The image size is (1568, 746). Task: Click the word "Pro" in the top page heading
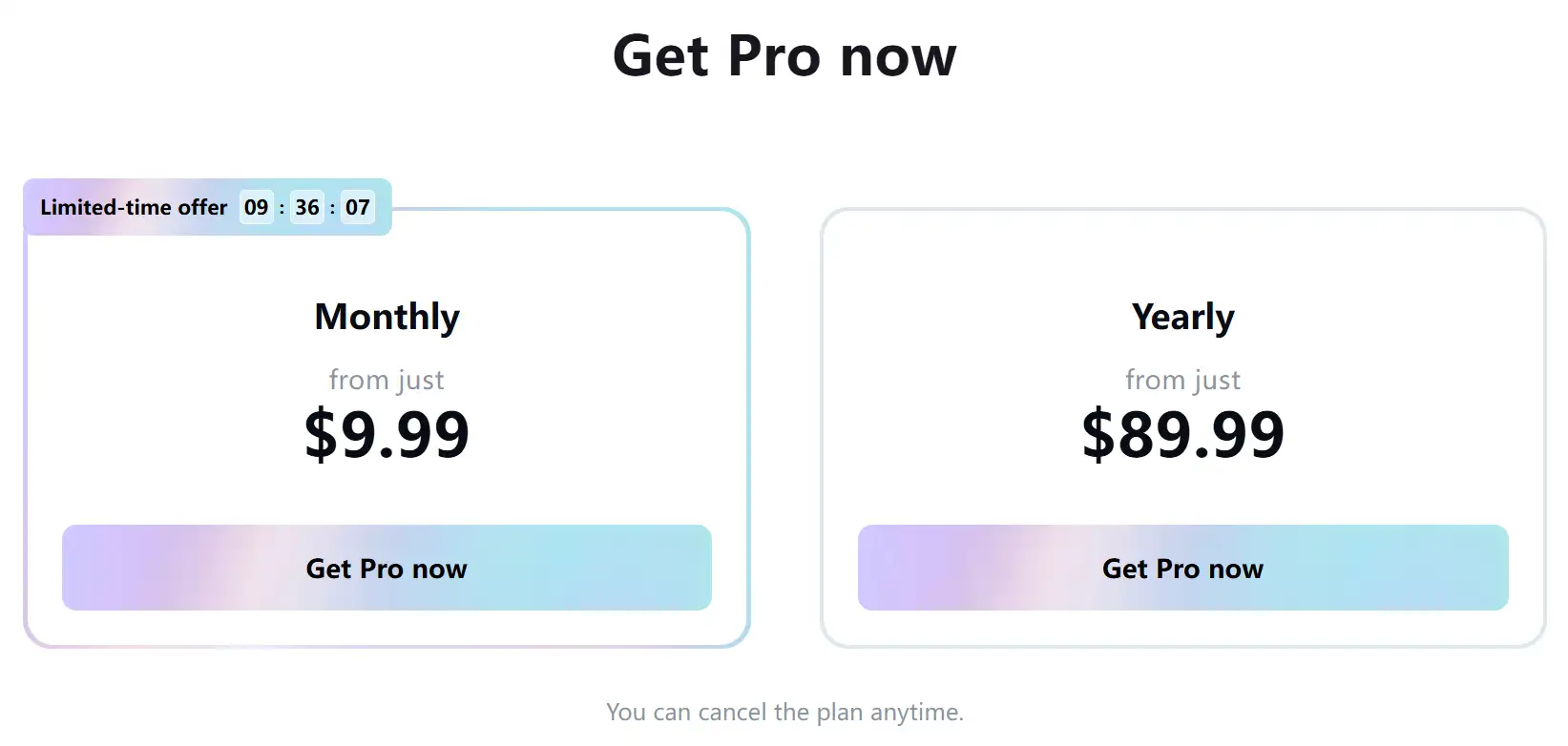click(x=774, y=56)
